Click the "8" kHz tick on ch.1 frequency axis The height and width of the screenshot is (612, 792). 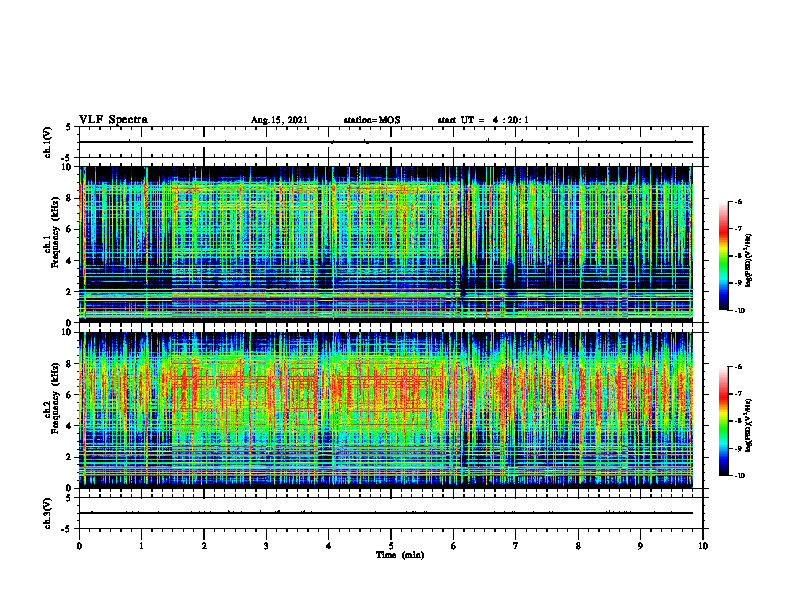tap(70, 198)
